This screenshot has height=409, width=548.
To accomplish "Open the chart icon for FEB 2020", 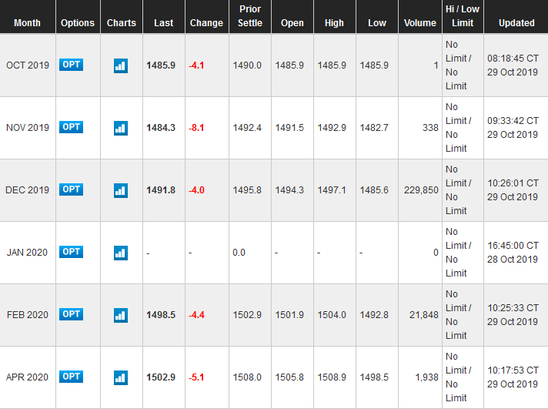I will (121, 315).
